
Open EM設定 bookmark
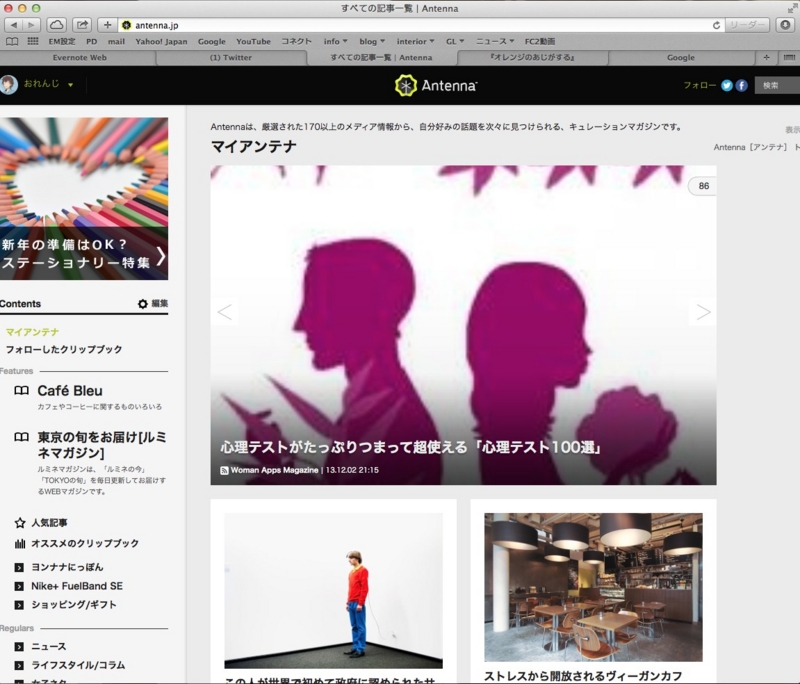tap(62, 41)
